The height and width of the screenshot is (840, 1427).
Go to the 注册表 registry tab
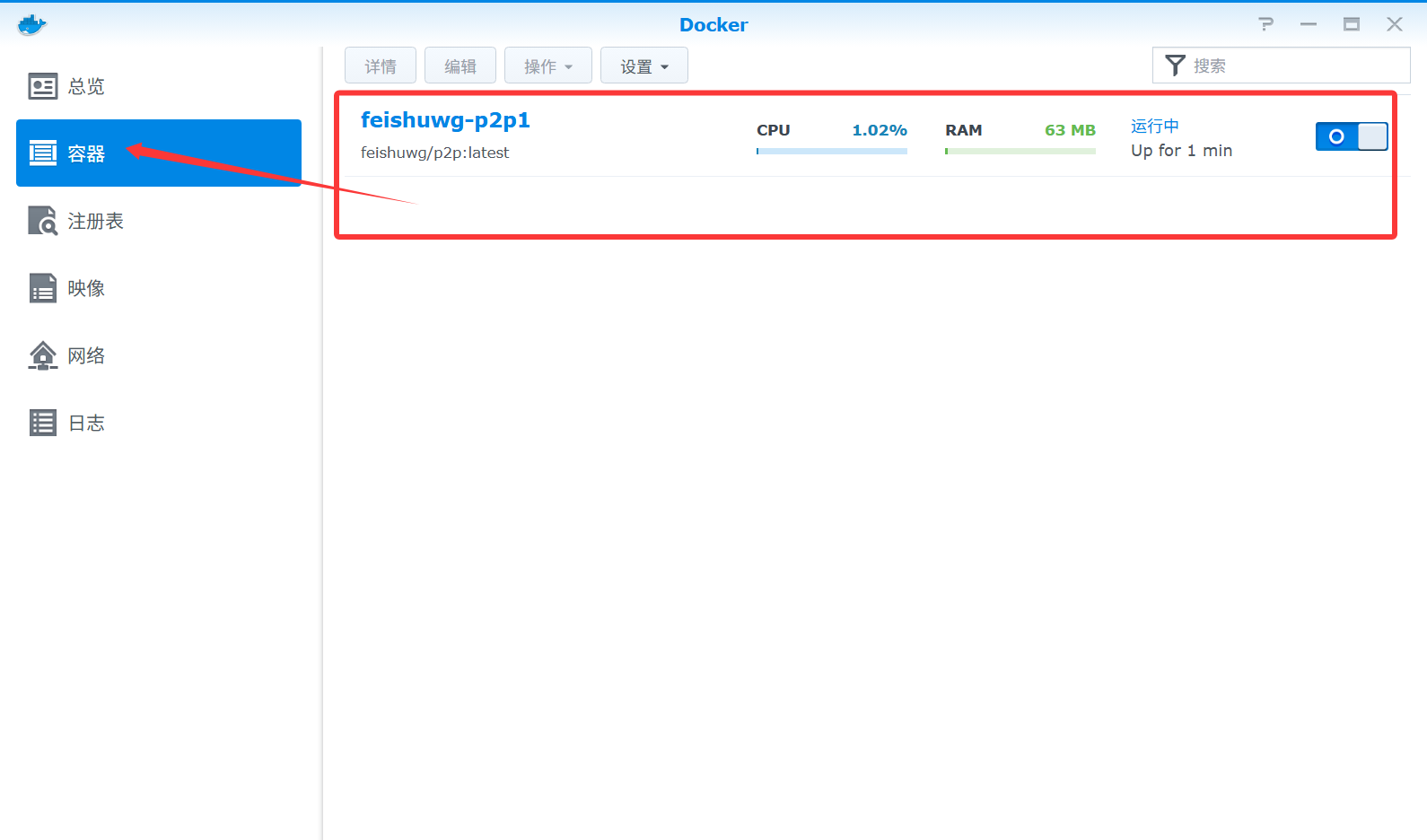(159, 221)
